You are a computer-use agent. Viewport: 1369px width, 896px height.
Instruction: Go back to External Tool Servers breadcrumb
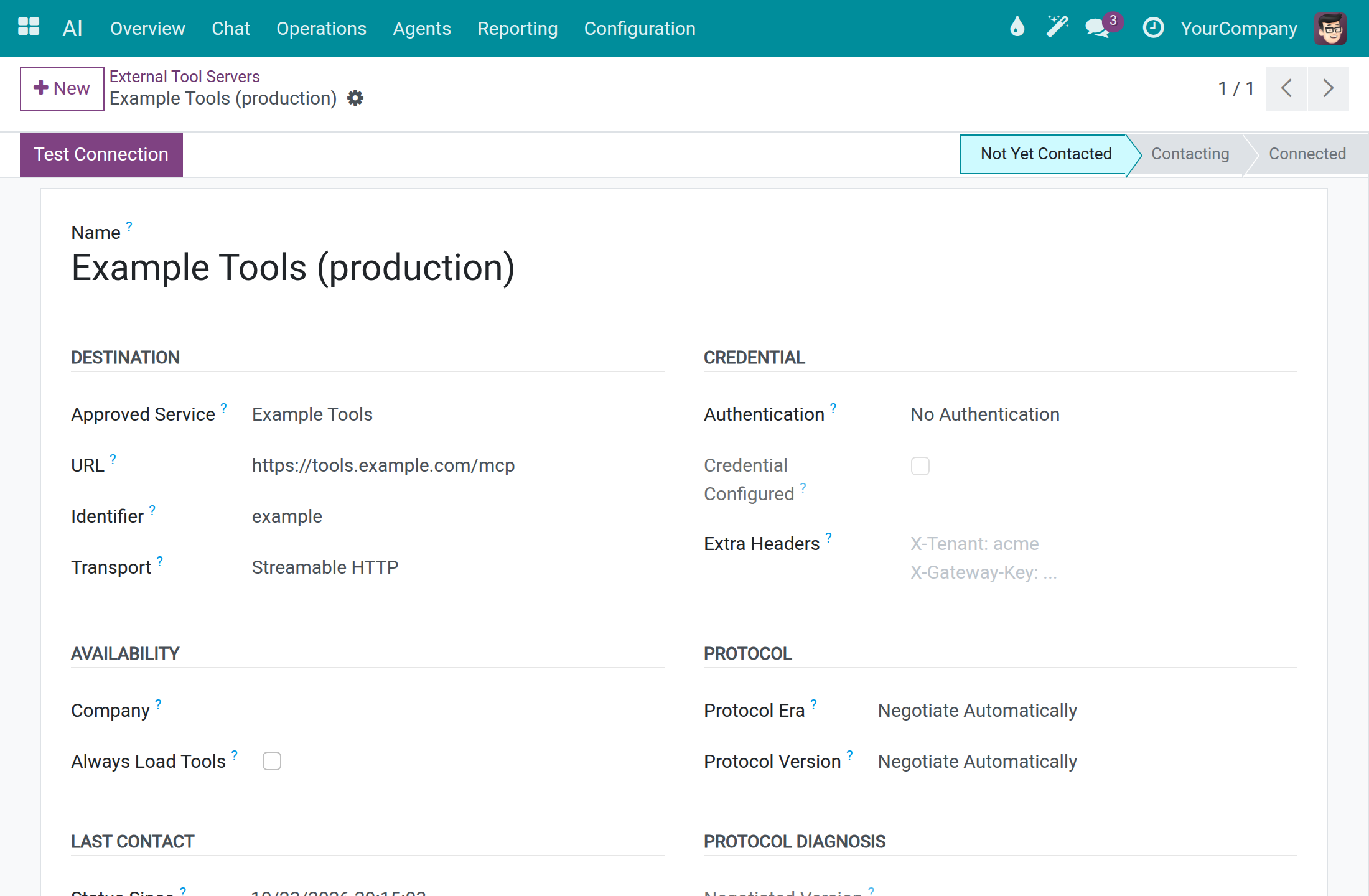(185, 77)
